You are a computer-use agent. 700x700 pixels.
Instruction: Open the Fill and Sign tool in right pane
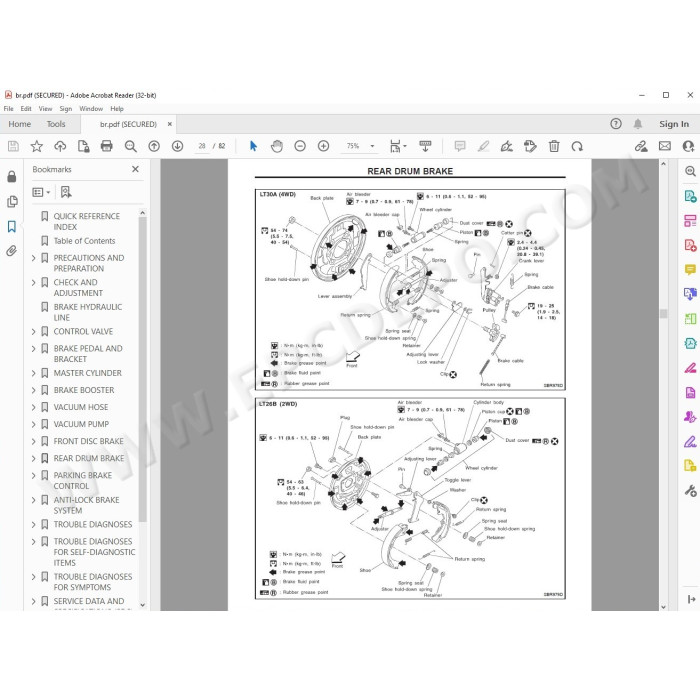click(x=690, y=442)
